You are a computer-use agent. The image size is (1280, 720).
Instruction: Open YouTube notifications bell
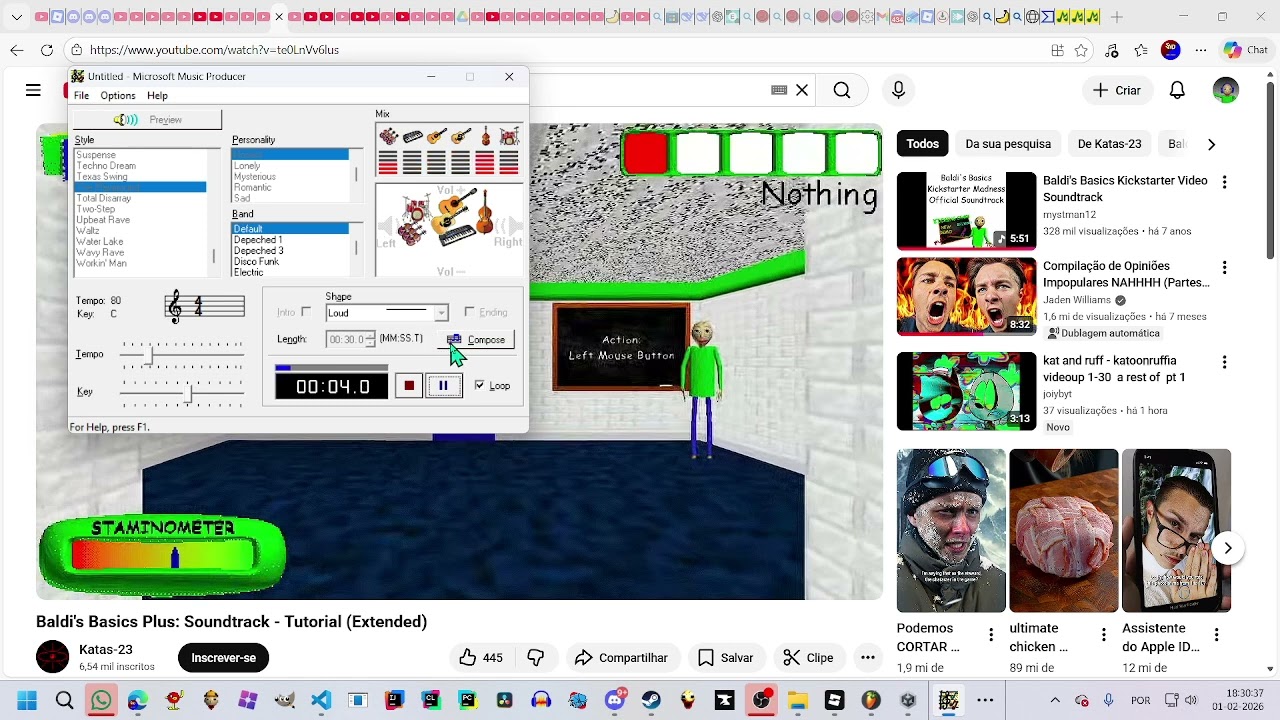(x=1177, y=91)
